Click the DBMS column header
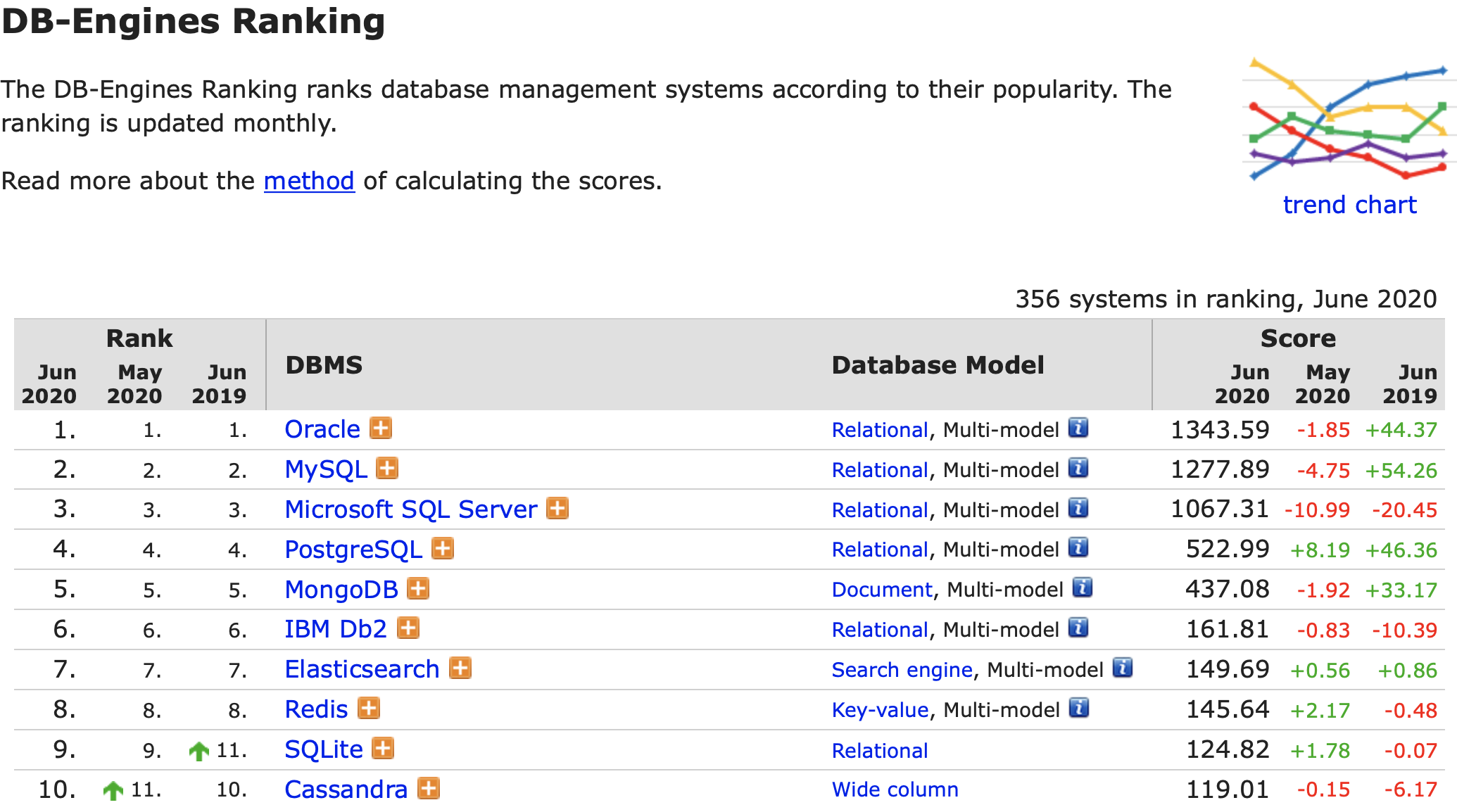 tap(324, 365)
